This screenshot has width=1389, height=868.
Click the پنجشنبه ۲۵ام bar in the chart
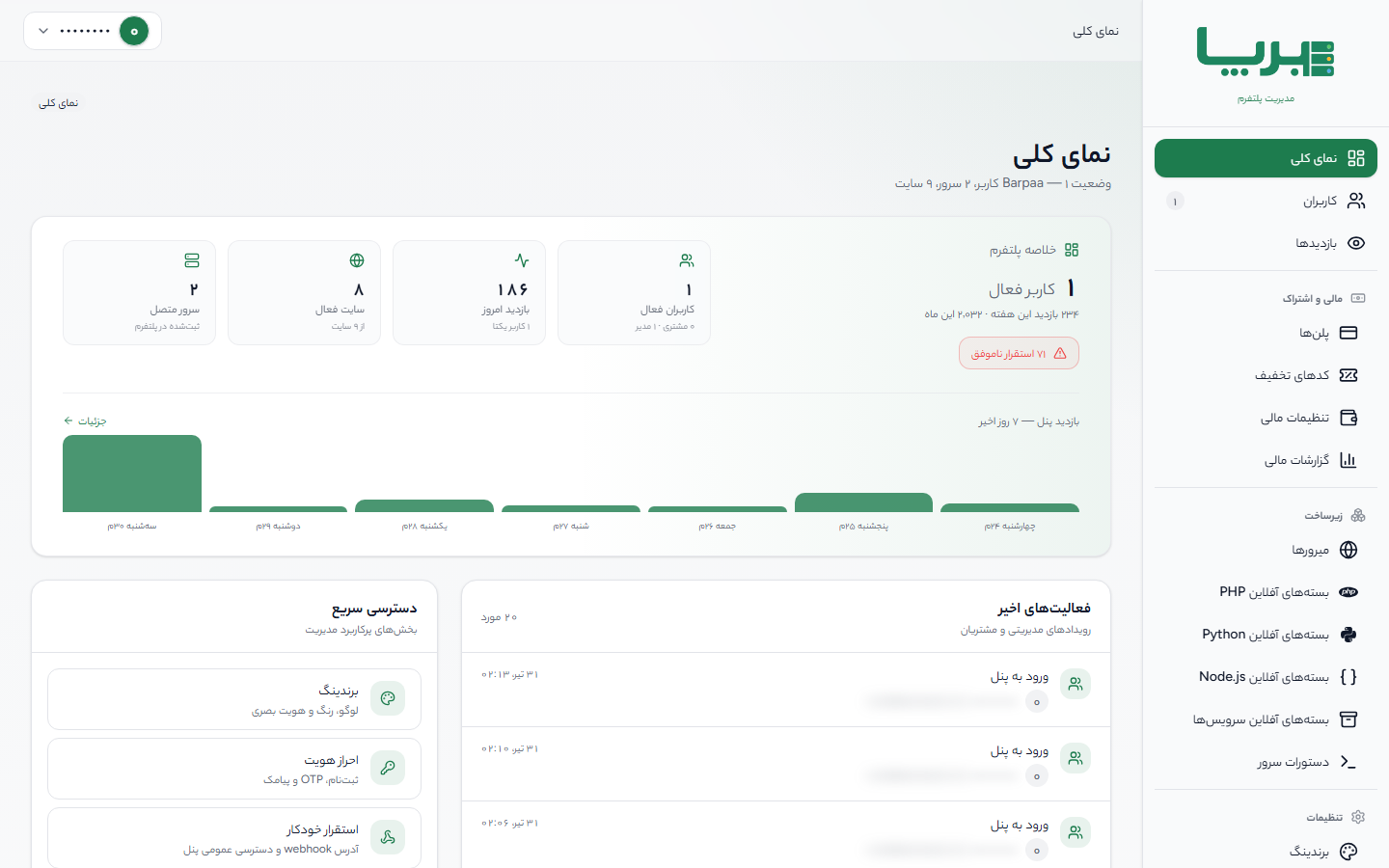[863, 502]
